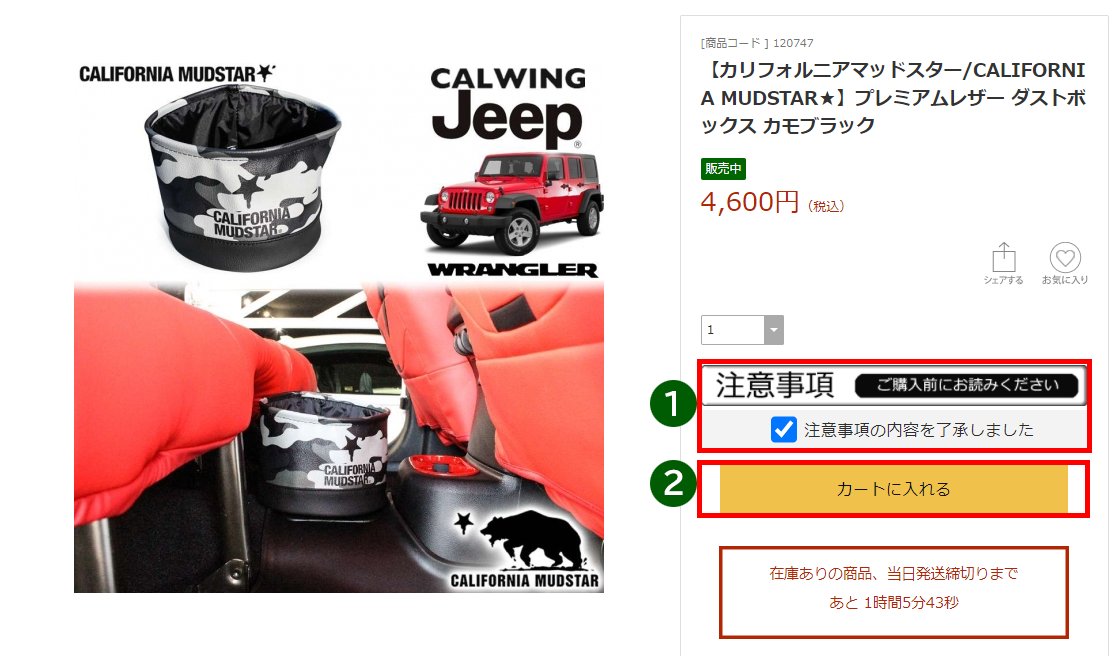The width and height of the screenshot is (1118, 656).
Task: Click the 4,600円 price text
Action: [749, 203]
